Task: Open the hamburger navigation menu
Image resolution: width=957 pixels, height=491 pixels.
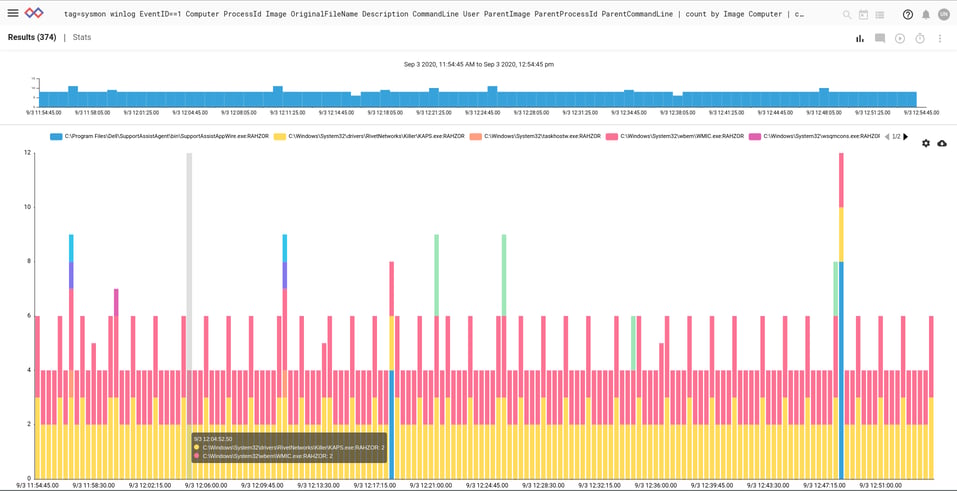Action: [x=14, y=14]
